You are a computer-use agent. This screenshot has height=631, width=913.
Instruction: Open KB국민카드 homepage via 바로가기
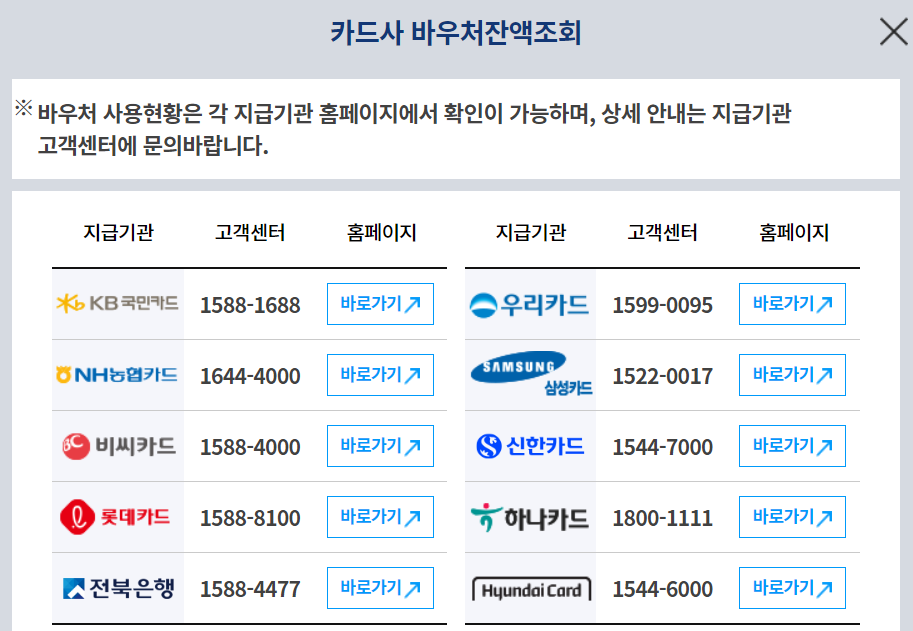click(x=380, y=304)
